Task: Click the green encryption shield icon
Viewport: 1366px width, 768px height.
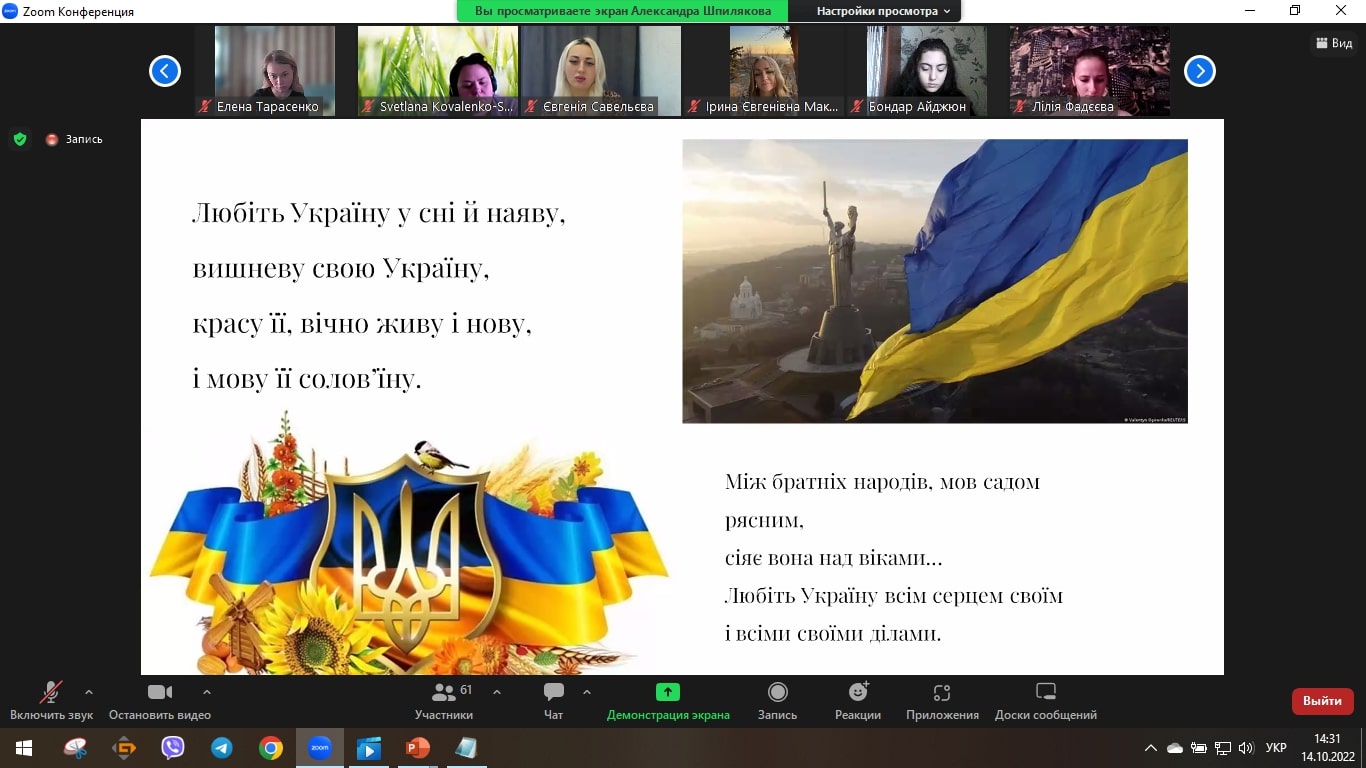Action: 20,139
